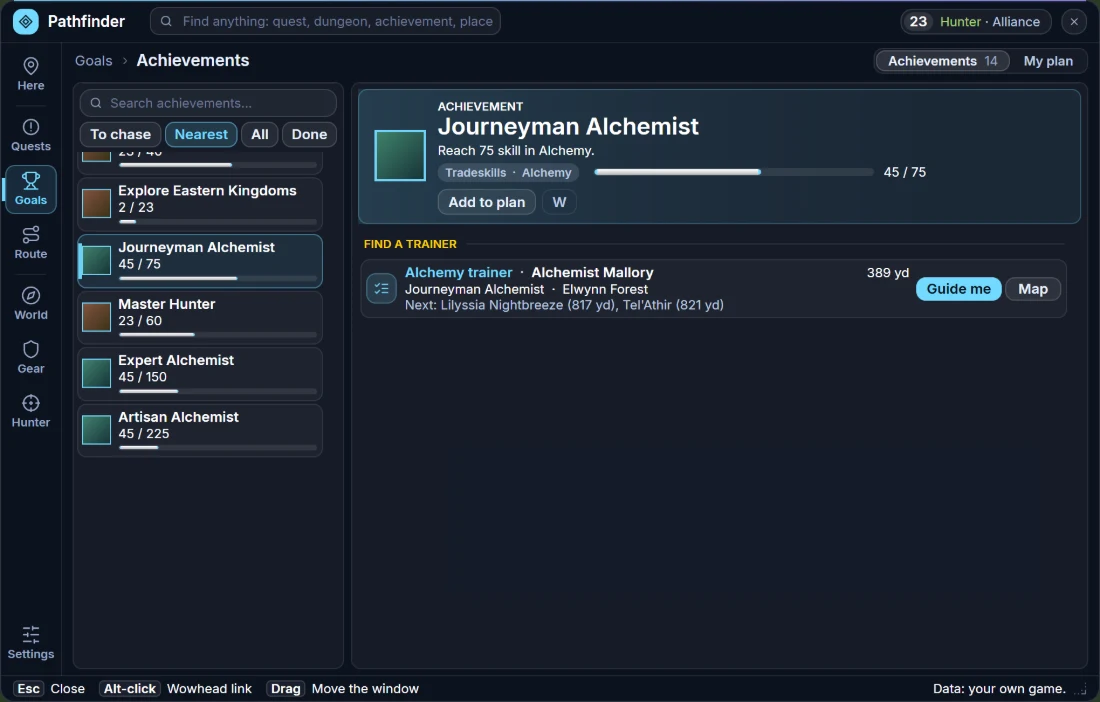Switch to the Achievements 14 tab

943,61
